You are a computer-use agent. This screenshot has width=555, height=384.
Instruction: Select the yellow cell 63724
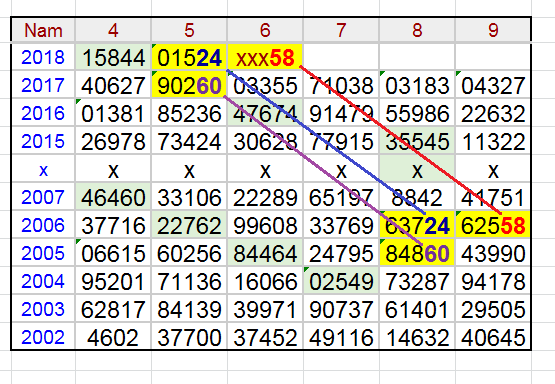click(x=417, y=225)
